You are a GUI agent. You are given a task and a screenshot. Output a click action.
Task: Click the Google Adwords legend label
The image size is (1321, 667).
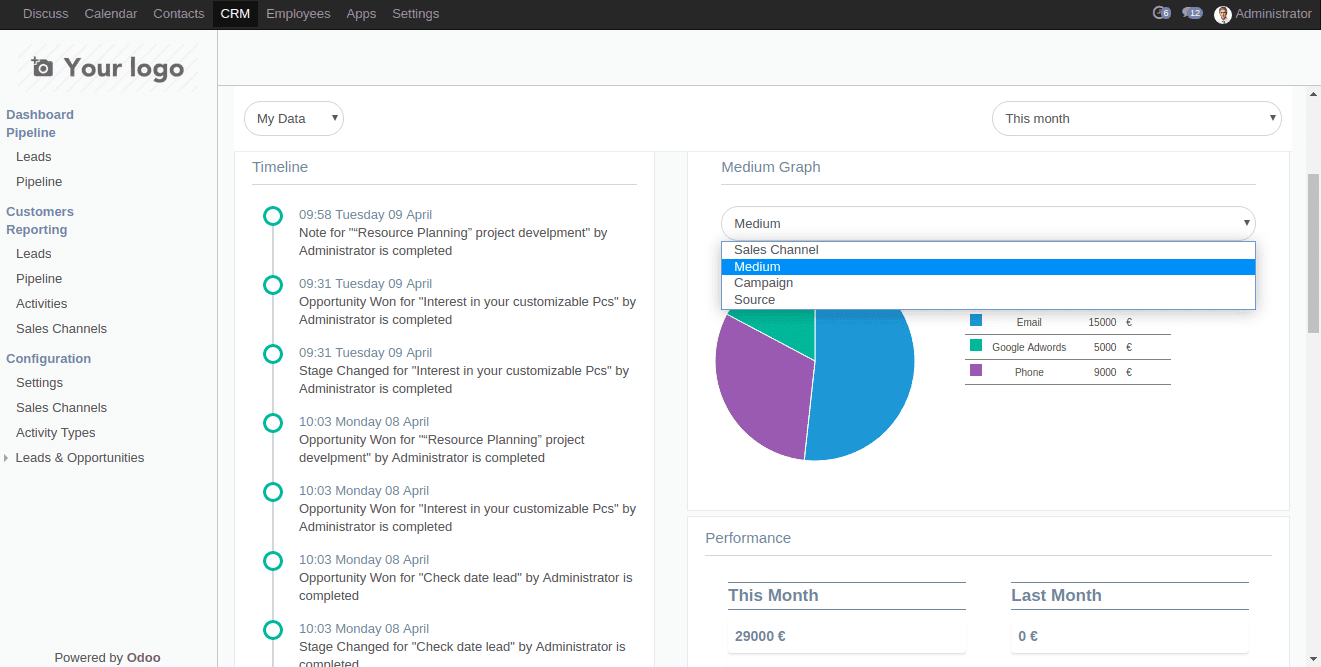coord(1029,347)
